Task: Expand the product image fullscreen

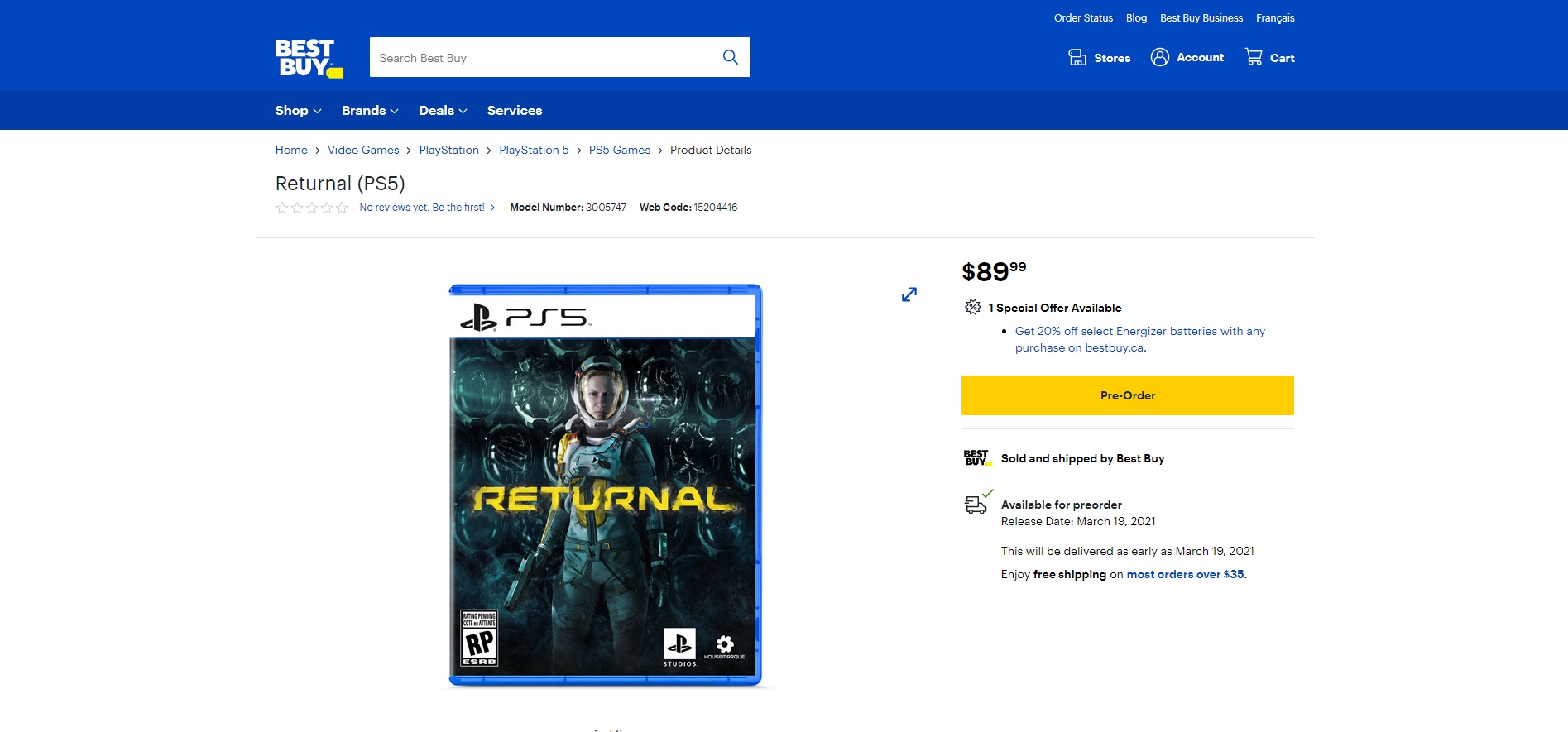Action: pyautogui.click(x=909, y=294)
